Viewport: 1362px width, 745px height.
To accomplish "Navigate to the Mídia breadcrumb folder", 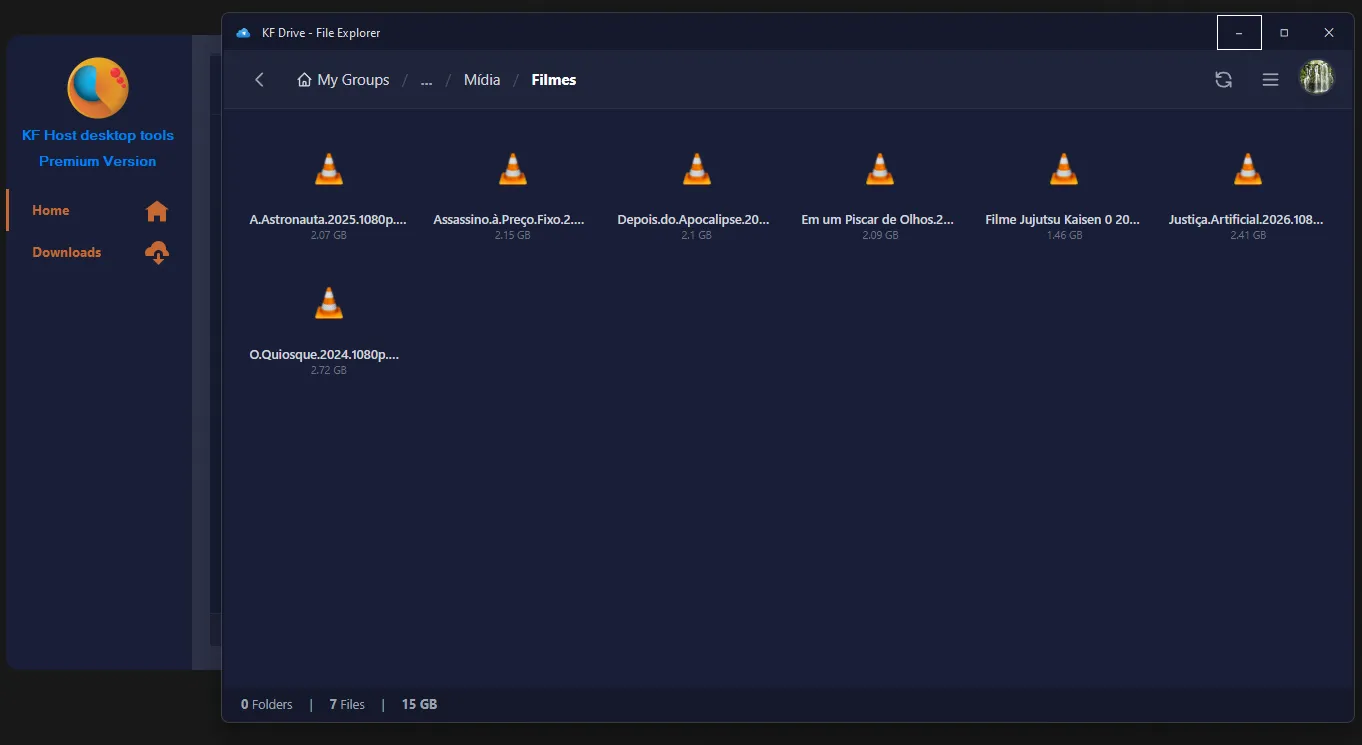I will pyautogui.click(x=482, y=80).
